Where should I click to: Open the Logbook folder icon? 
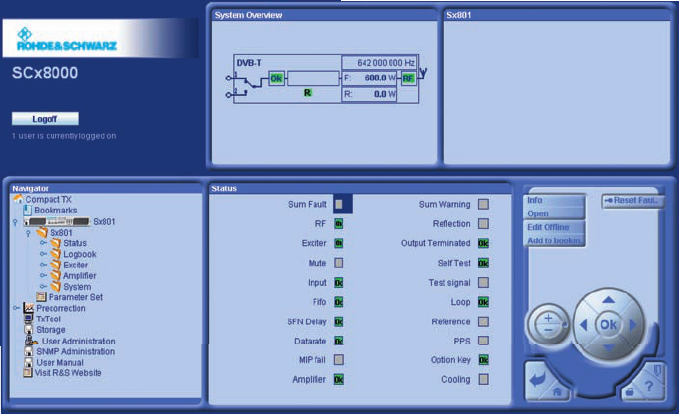point(55,254)
